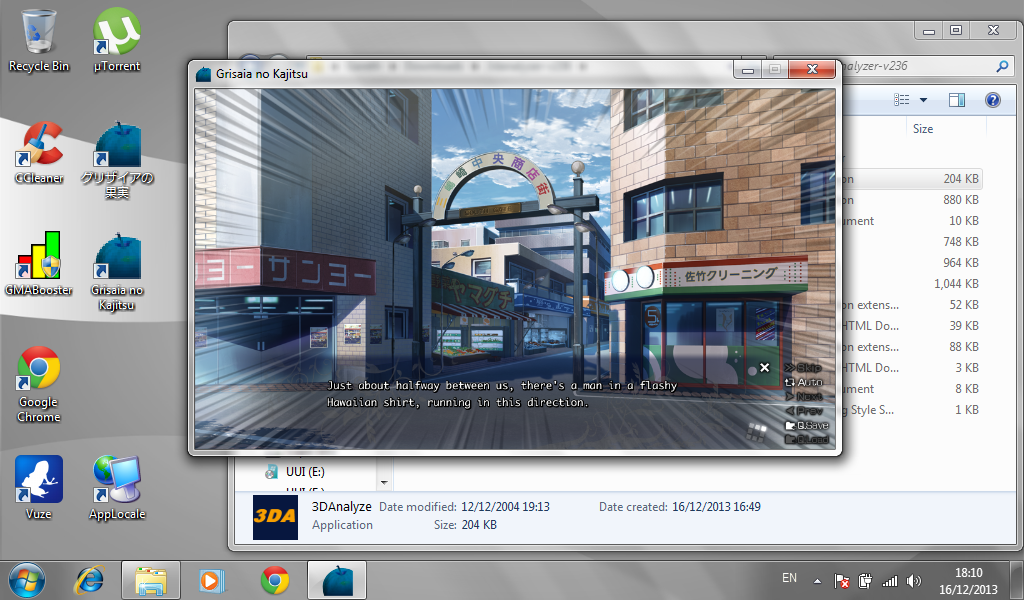The image size is (1024, 600).
Task: Open the Windows Start menu
Action: [28, 579]
